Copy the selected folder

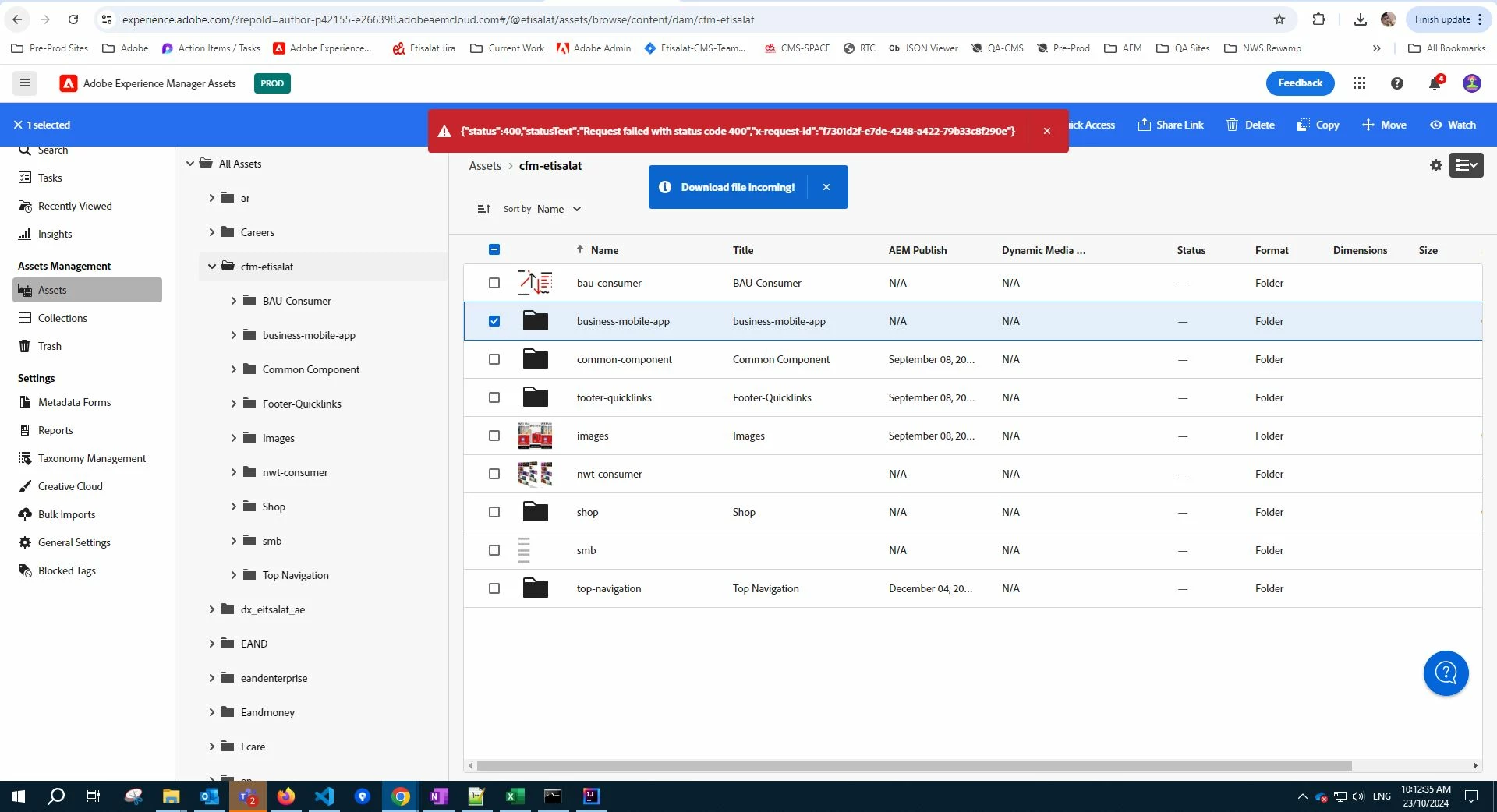(1318, 125)
